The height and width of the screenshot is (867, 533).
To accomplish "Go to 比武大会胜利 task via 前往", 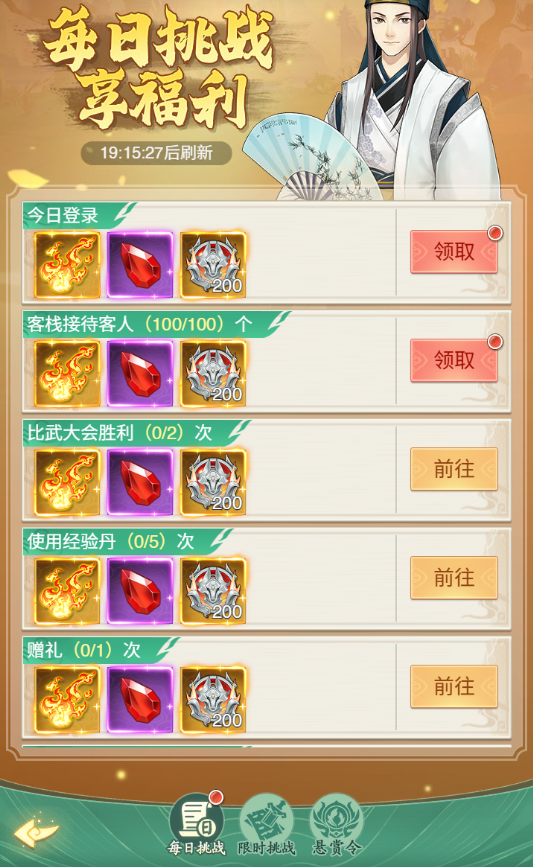I will [453, 469].
